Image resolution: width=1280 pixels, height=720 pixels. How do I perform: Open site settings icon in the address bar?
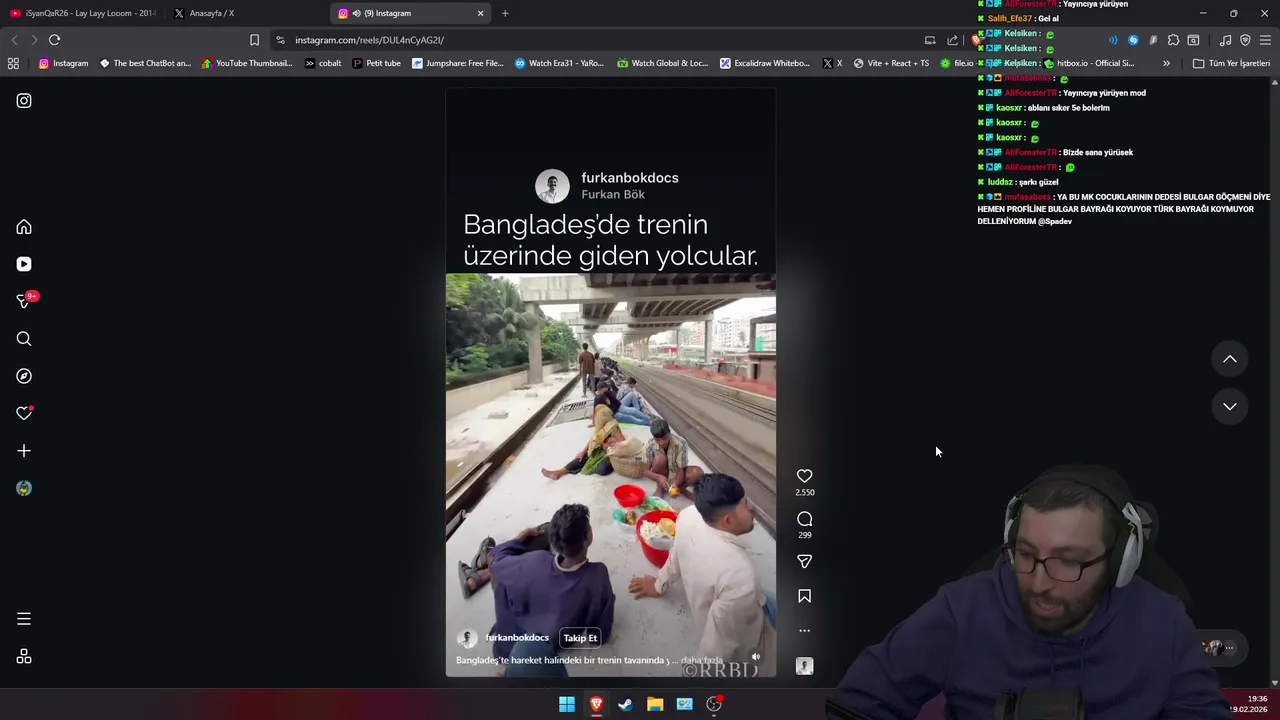click(x=280, y=40)
